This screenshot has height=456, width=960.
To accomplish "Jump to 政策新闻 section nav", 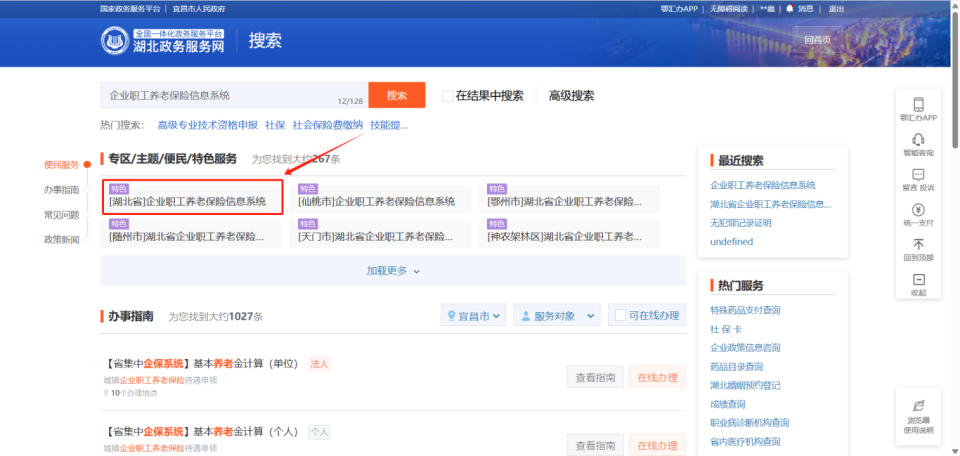I will pos(61,239).
